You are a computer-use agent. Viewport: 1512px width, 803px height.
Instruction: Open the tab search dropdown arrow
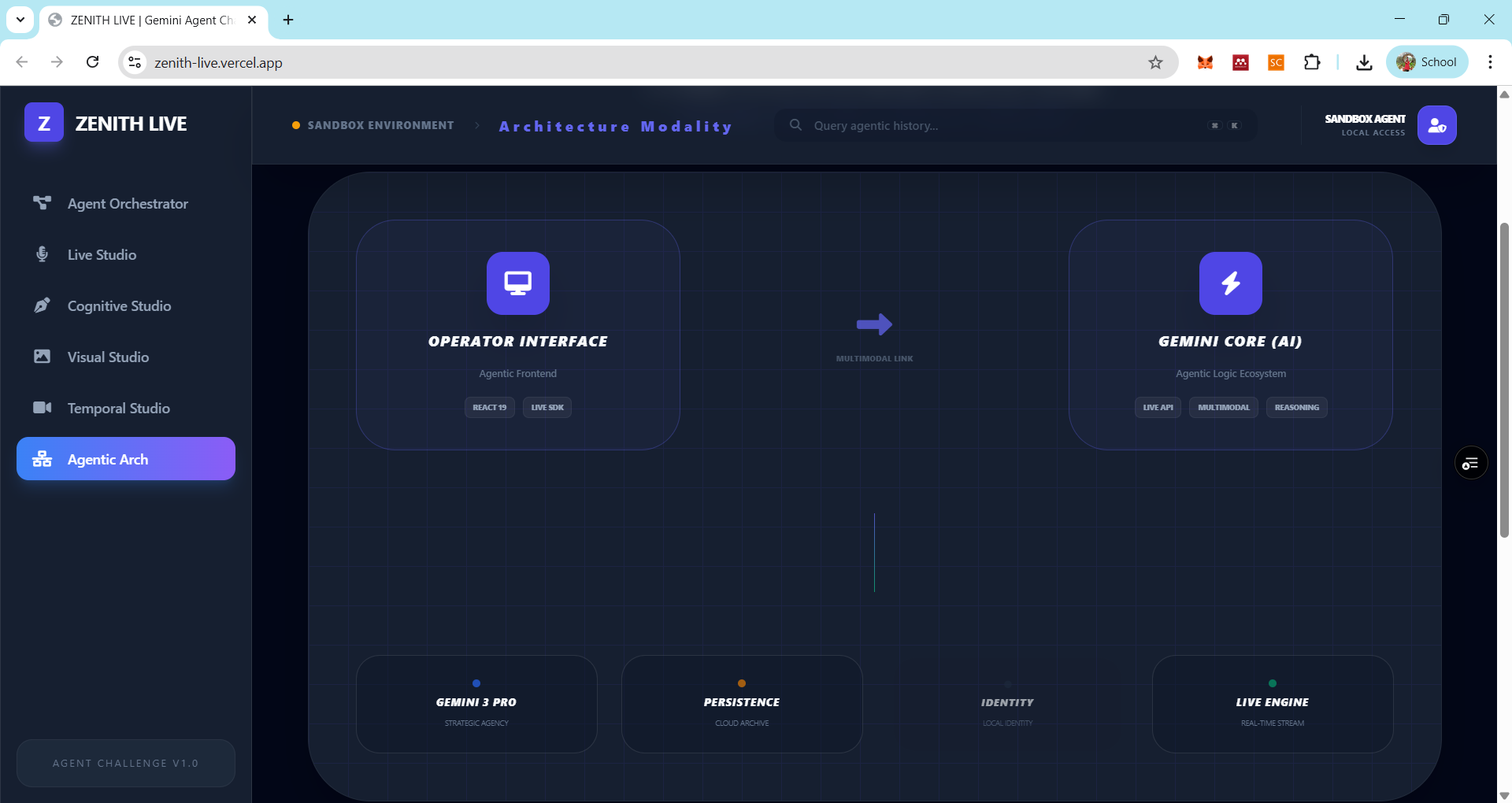click(20, 20)
